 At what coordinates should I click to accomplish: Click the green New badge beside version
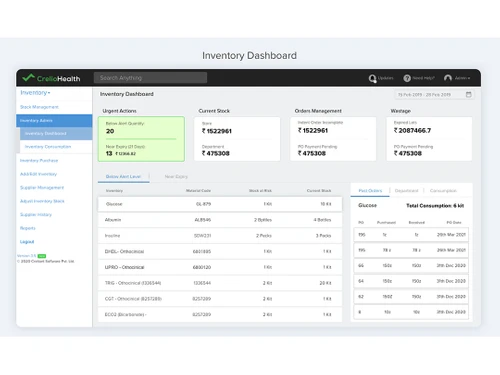(42, 256)
